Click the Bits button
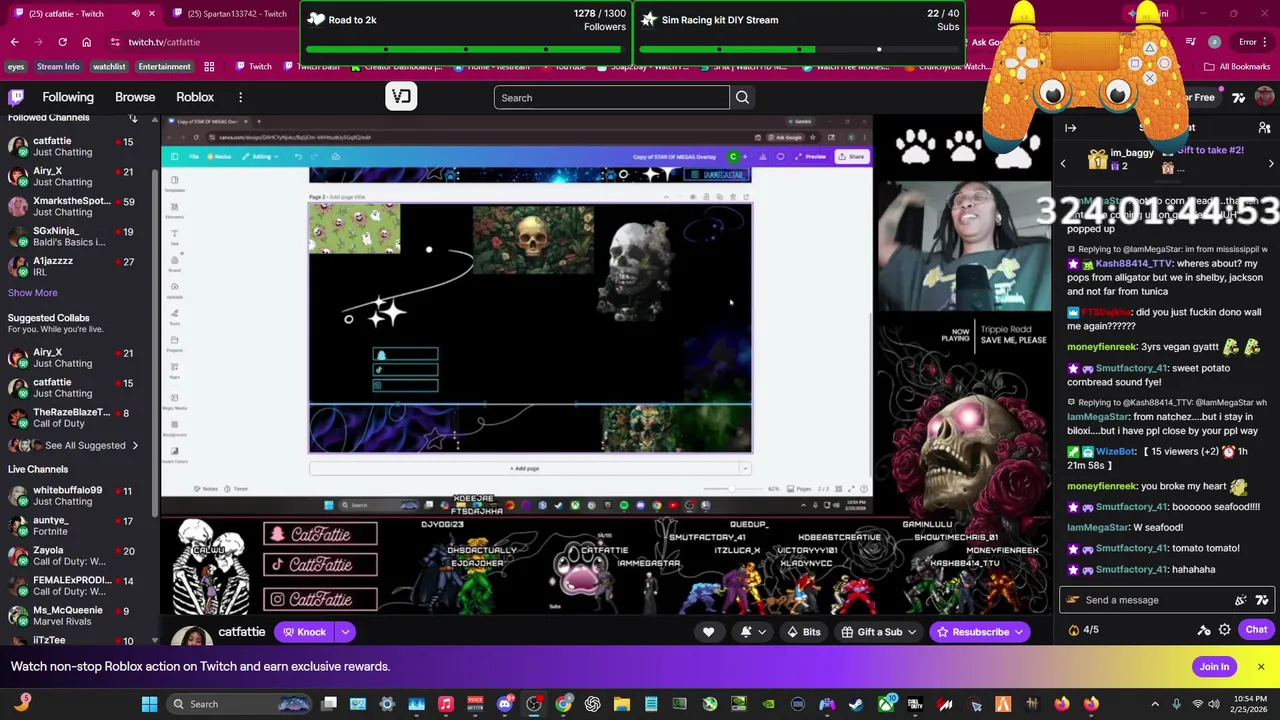Screen dimensions: 1280x720 click(804, 632)
